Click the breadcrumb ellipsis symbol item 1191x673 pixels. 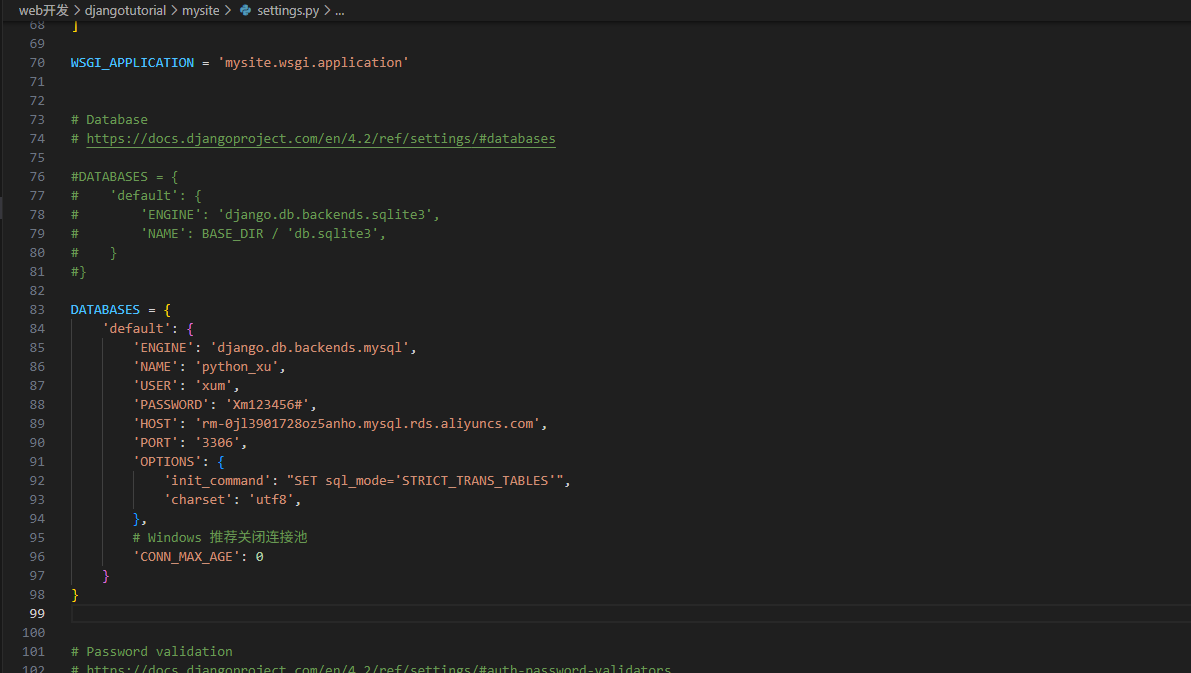click(x=339, y=10)
